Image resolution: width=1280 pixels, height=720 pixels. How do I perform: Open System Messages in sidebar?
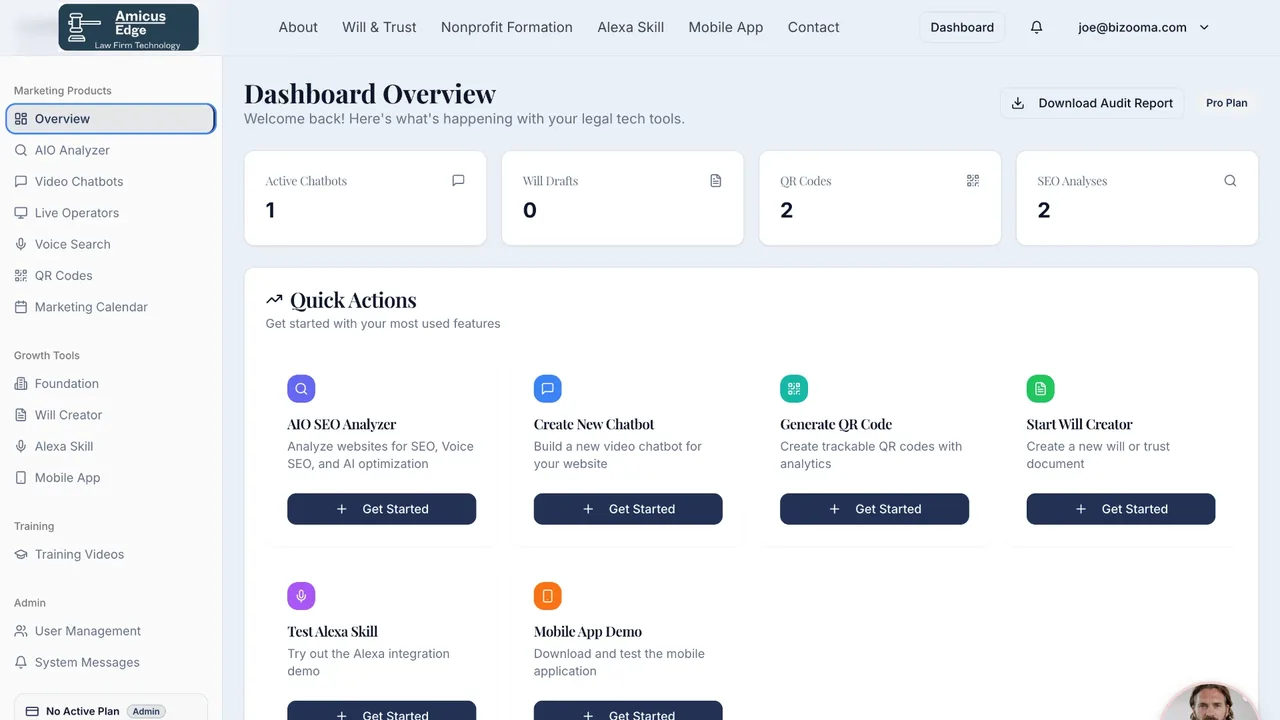click(x=111, y=662)
